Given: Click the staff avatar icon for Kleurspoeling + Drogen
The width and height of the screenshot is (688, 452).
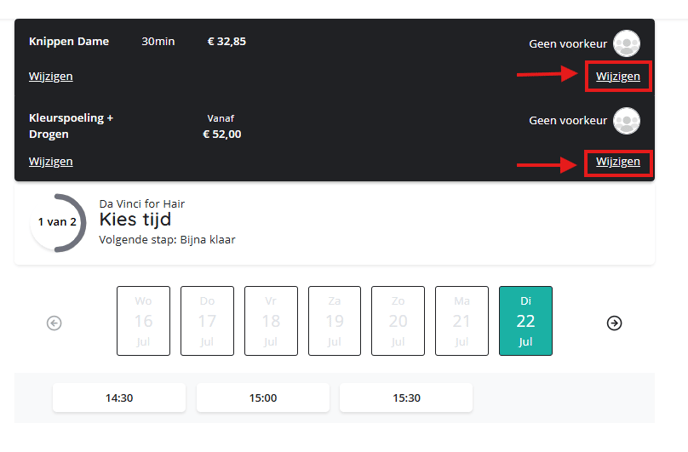Looking at the screenshot, I should [626, 121].
